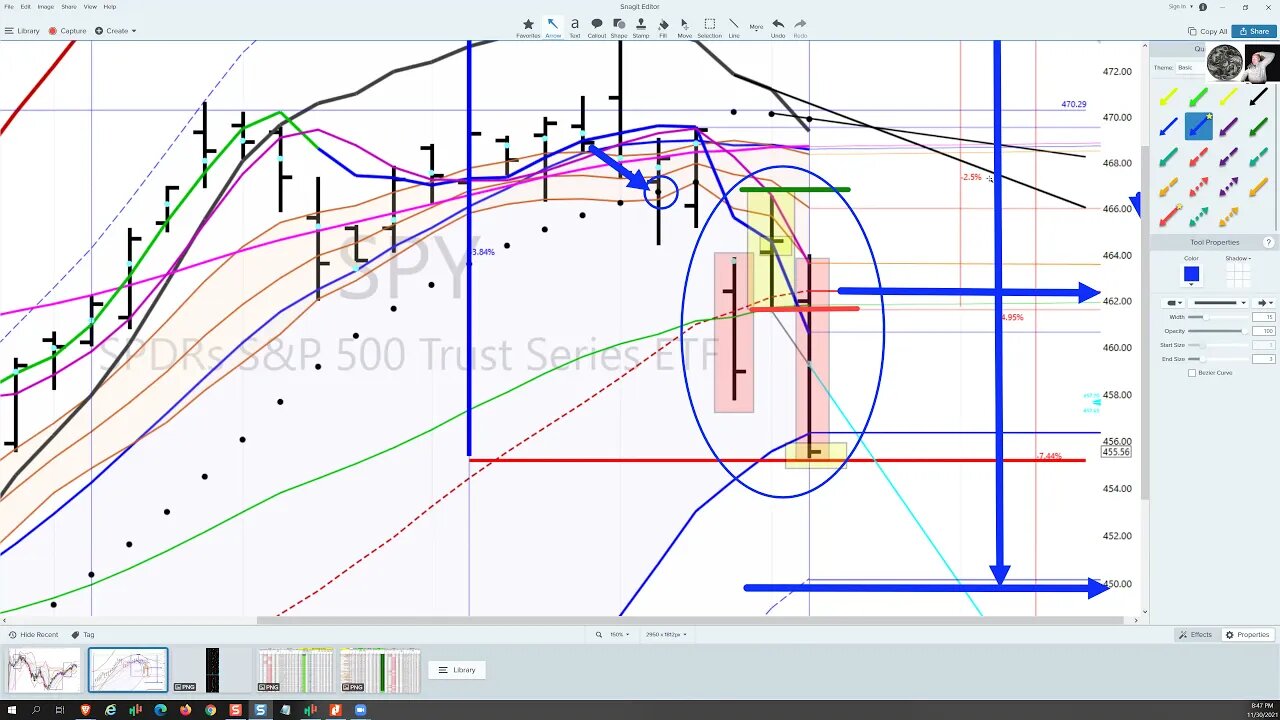Enable the Bezier Curve checkbox
The image size is (1280, 720).
point(1192,373)
